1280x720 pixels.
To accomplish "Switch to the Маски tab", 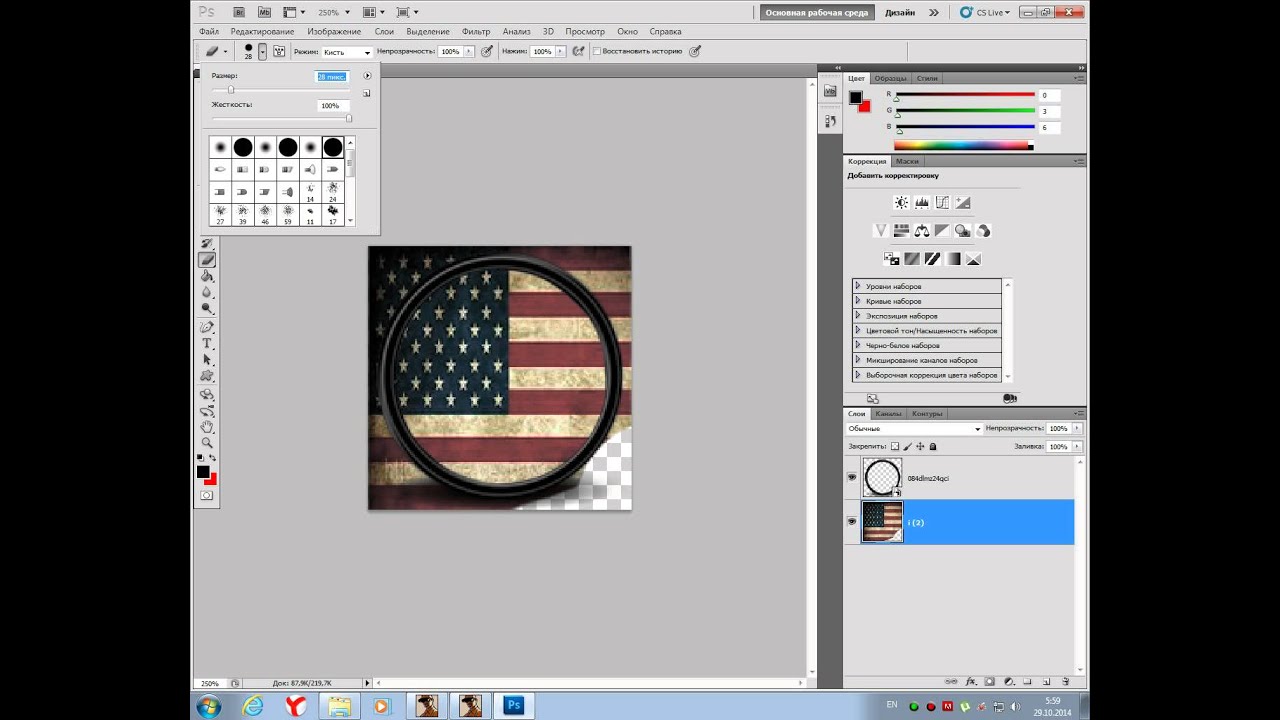I will (x=907, y=161).
